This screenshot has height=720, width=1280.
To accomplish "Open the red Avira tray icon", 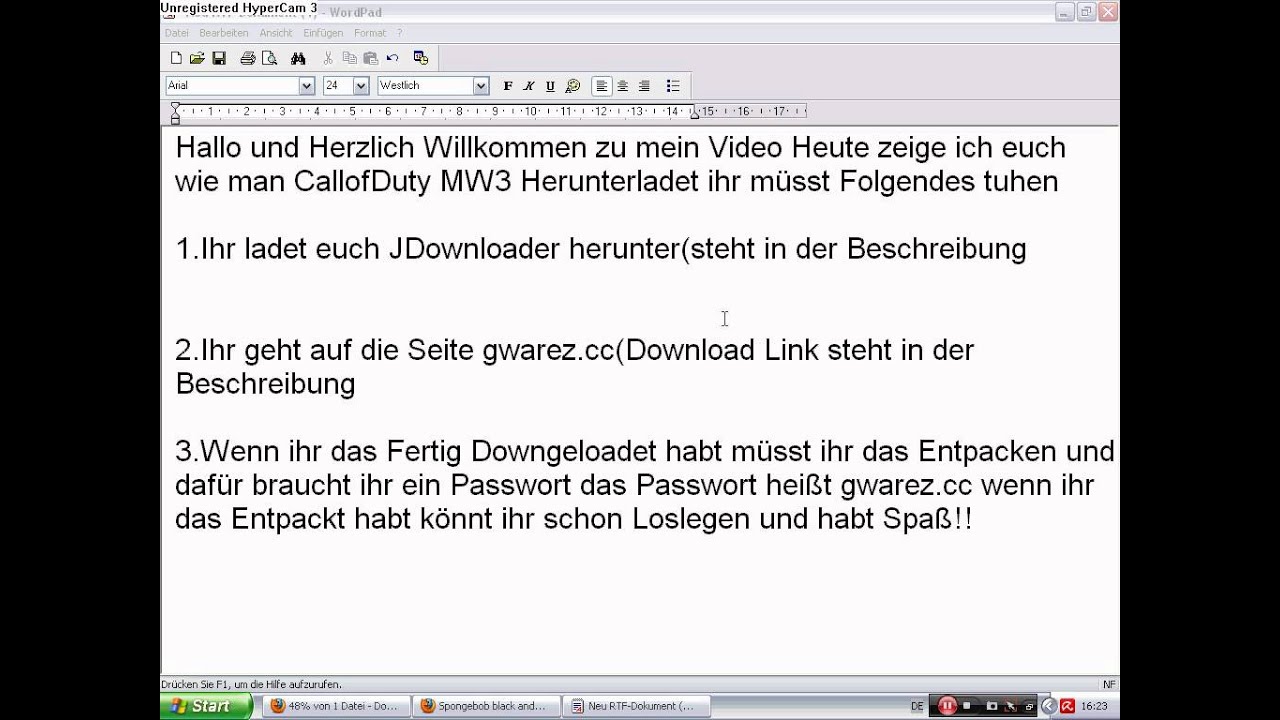I will coord(1068,706).
